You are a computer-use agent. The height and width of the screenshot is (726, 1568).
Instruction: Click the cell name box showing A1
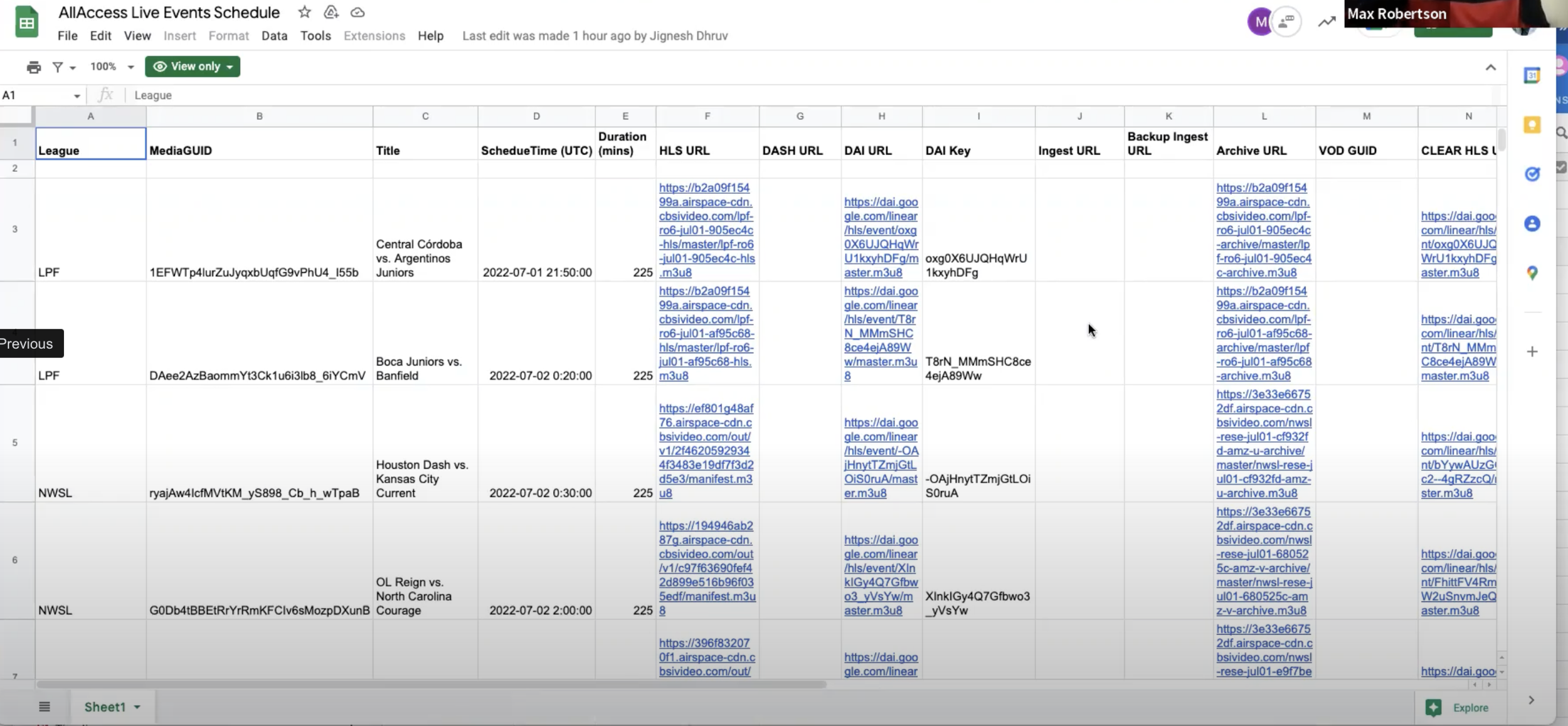pyautogui.click(x=36, y=95)
